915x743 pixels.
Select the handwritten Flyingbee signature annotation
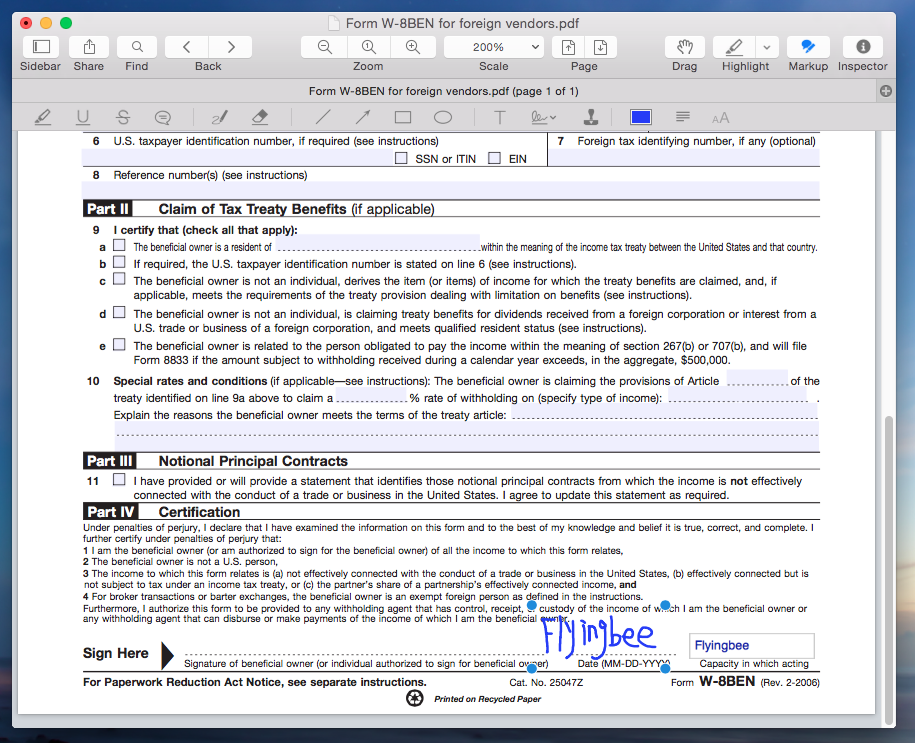[x=599, y=635]
